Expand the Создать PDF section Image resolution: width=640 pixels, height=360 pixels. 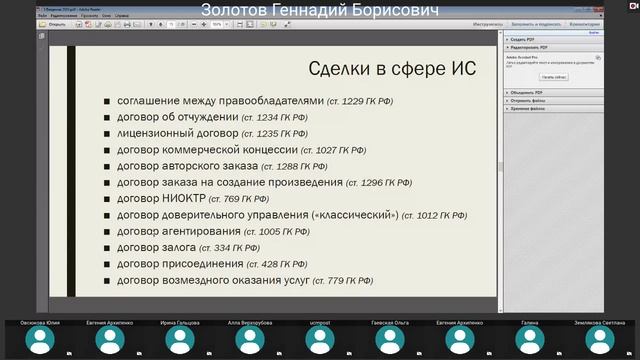(x=553, y=40)
